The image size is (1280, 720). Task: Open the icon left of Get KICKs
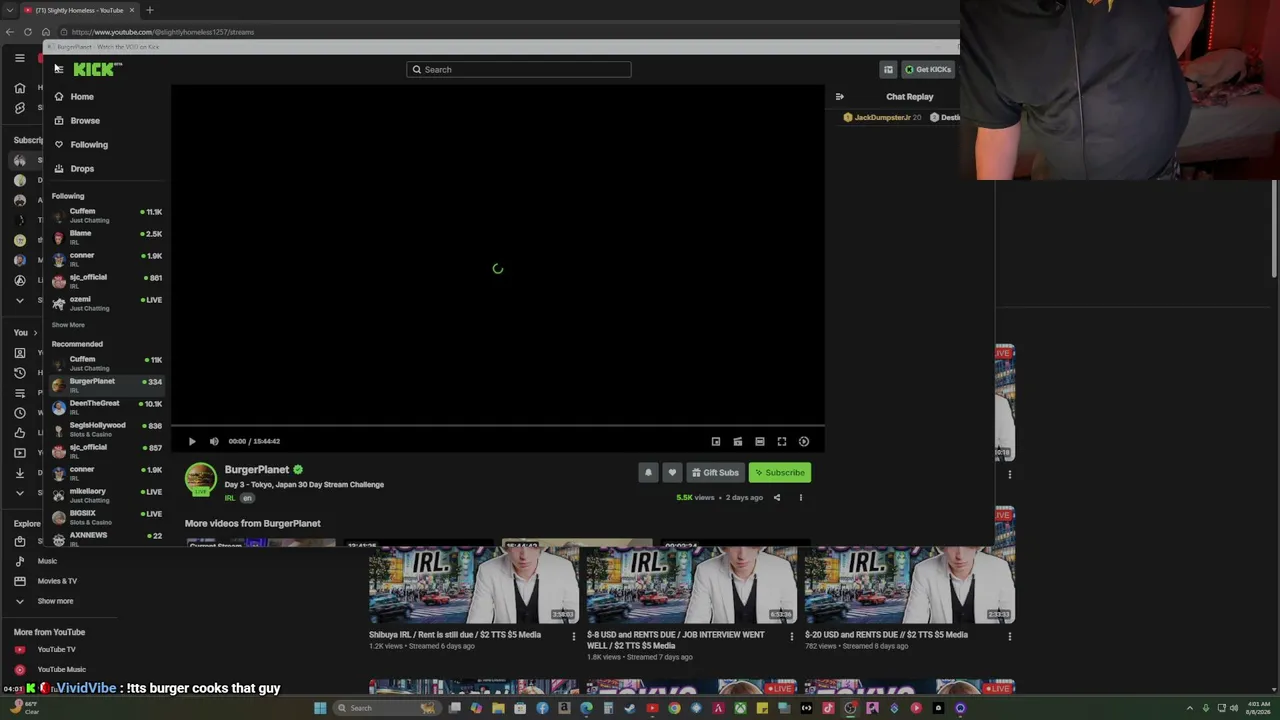pyautogui.click(x=888, y=70)
